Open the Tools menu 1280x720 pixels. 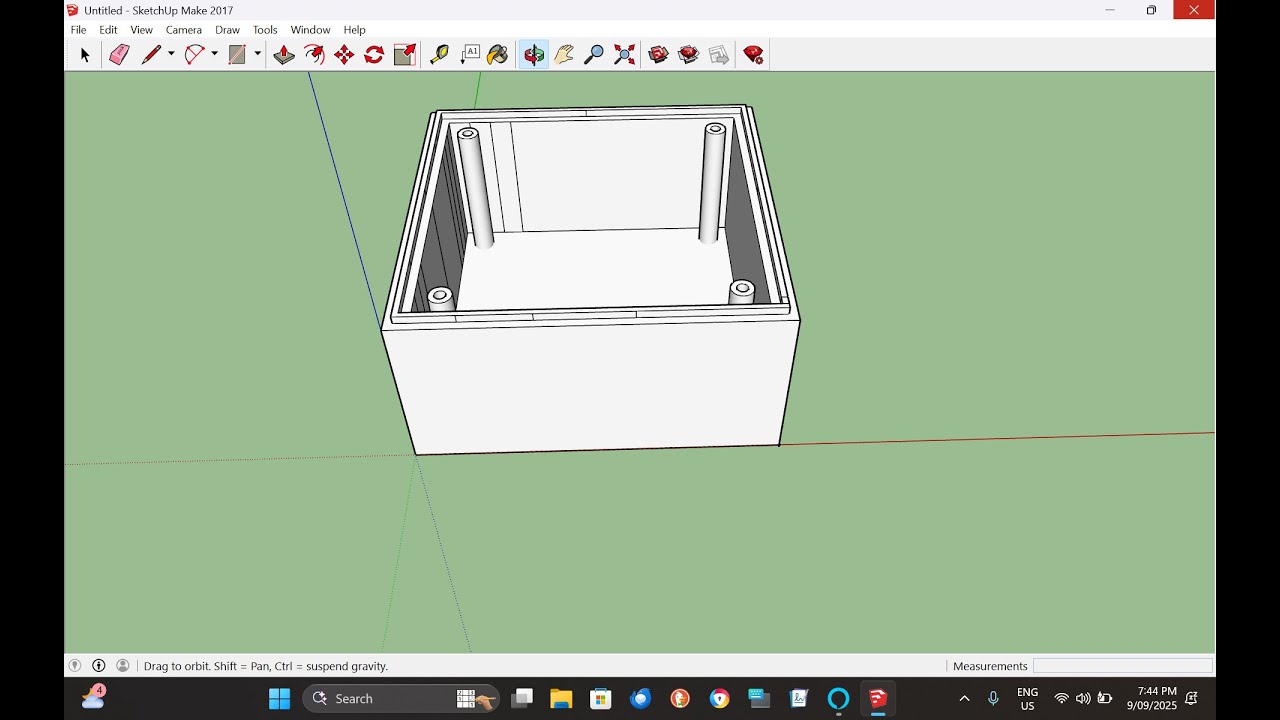265,30
